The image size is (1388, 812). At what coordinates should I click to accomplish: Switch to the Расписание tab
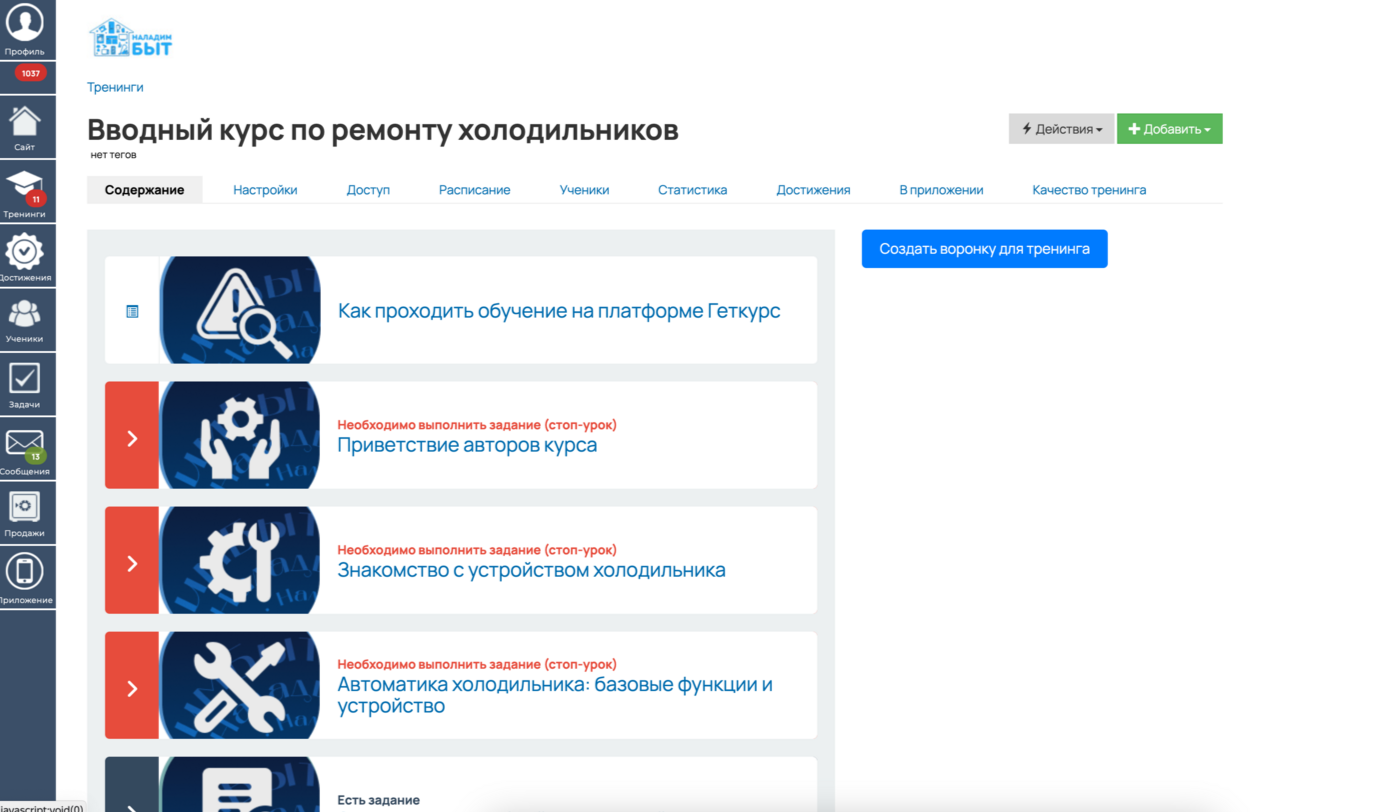click(x=474, y=190)
